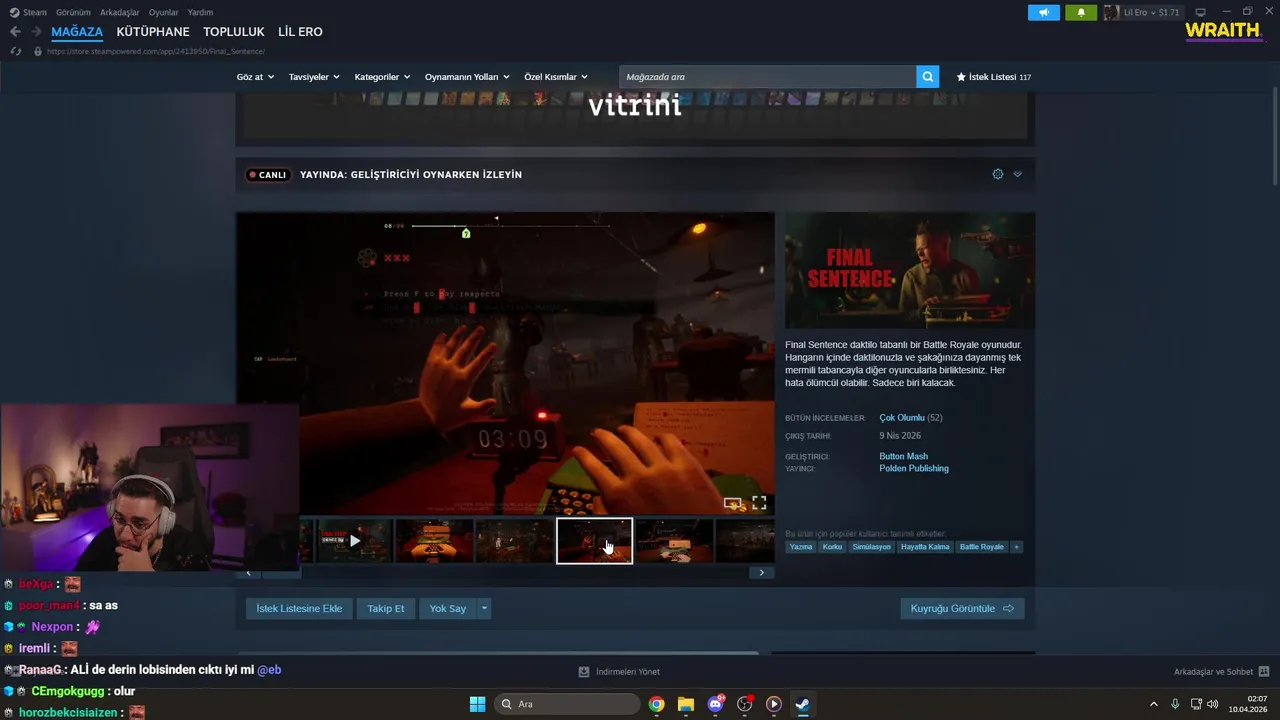1280x720 pixels.
Task: Show more tags with plus button
Action: [1017, 547]
